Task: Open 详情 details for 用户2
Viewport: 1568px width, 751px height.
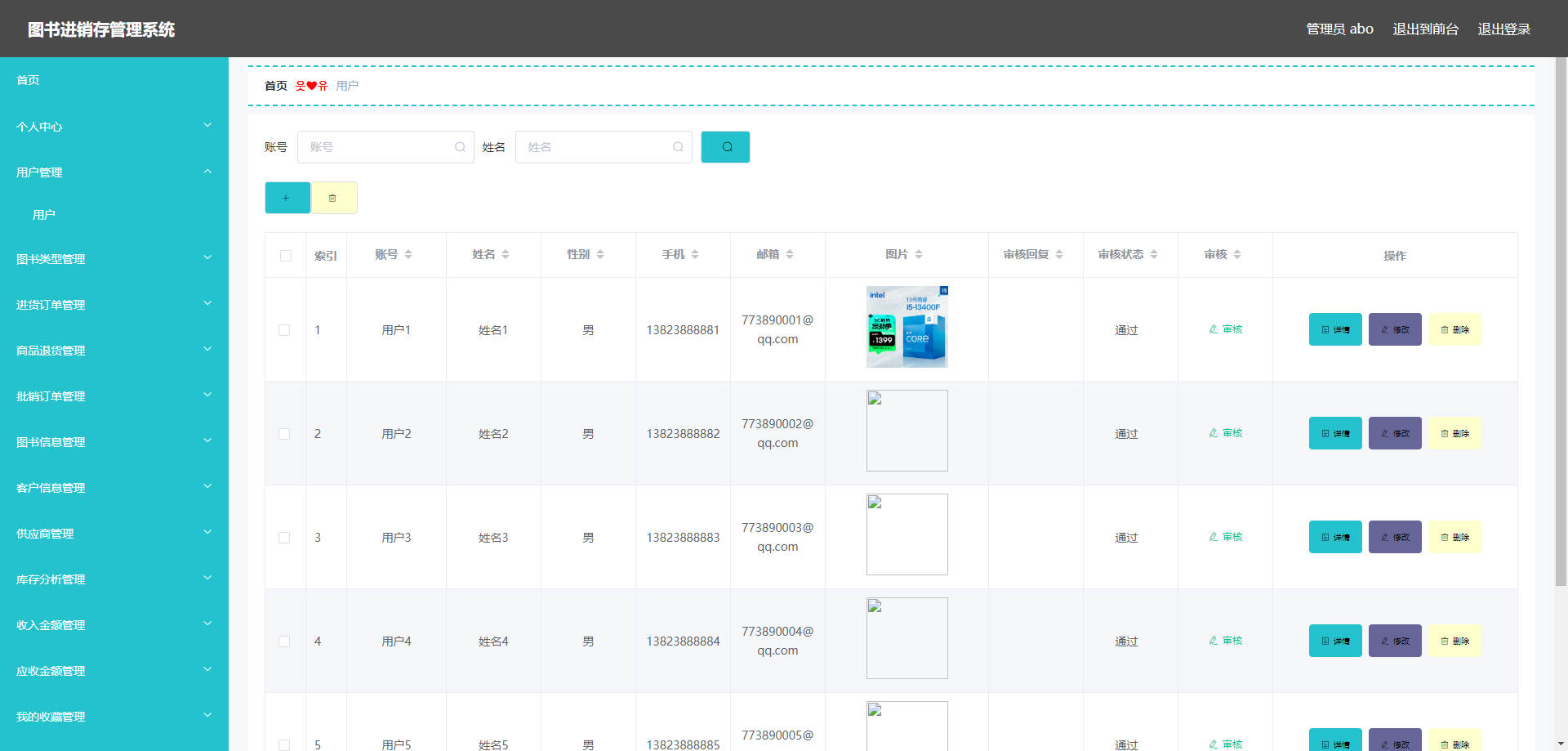Action: pos(1335,433)
